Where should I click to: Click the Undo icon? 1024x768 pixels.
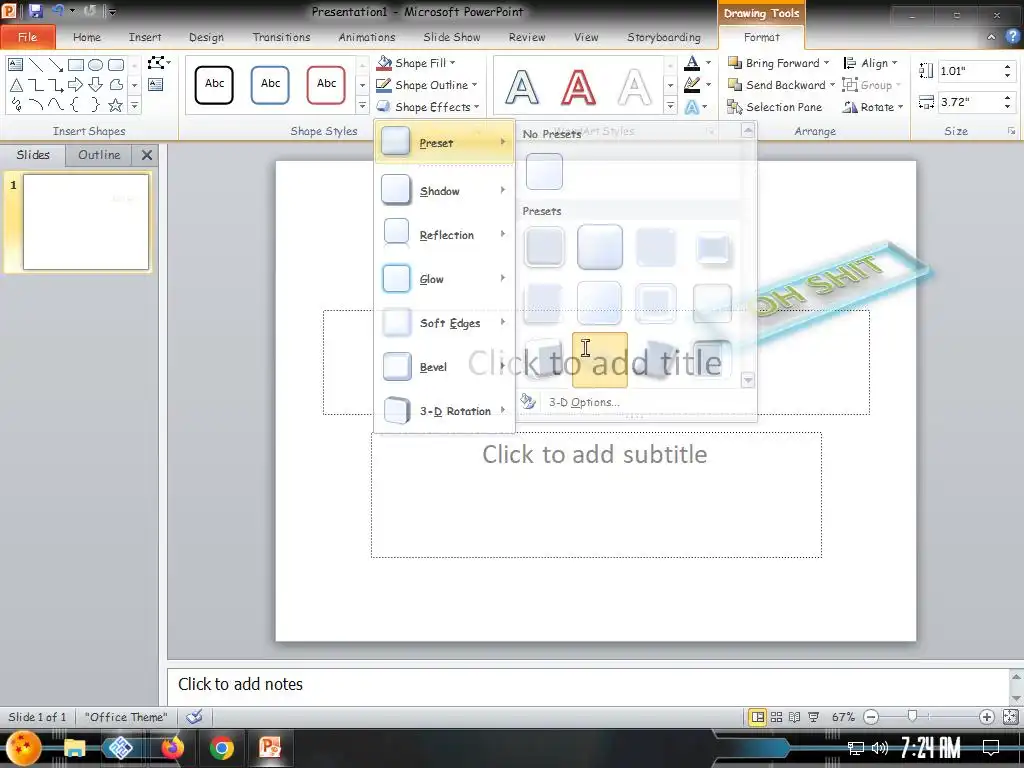(x=57, y=10)
